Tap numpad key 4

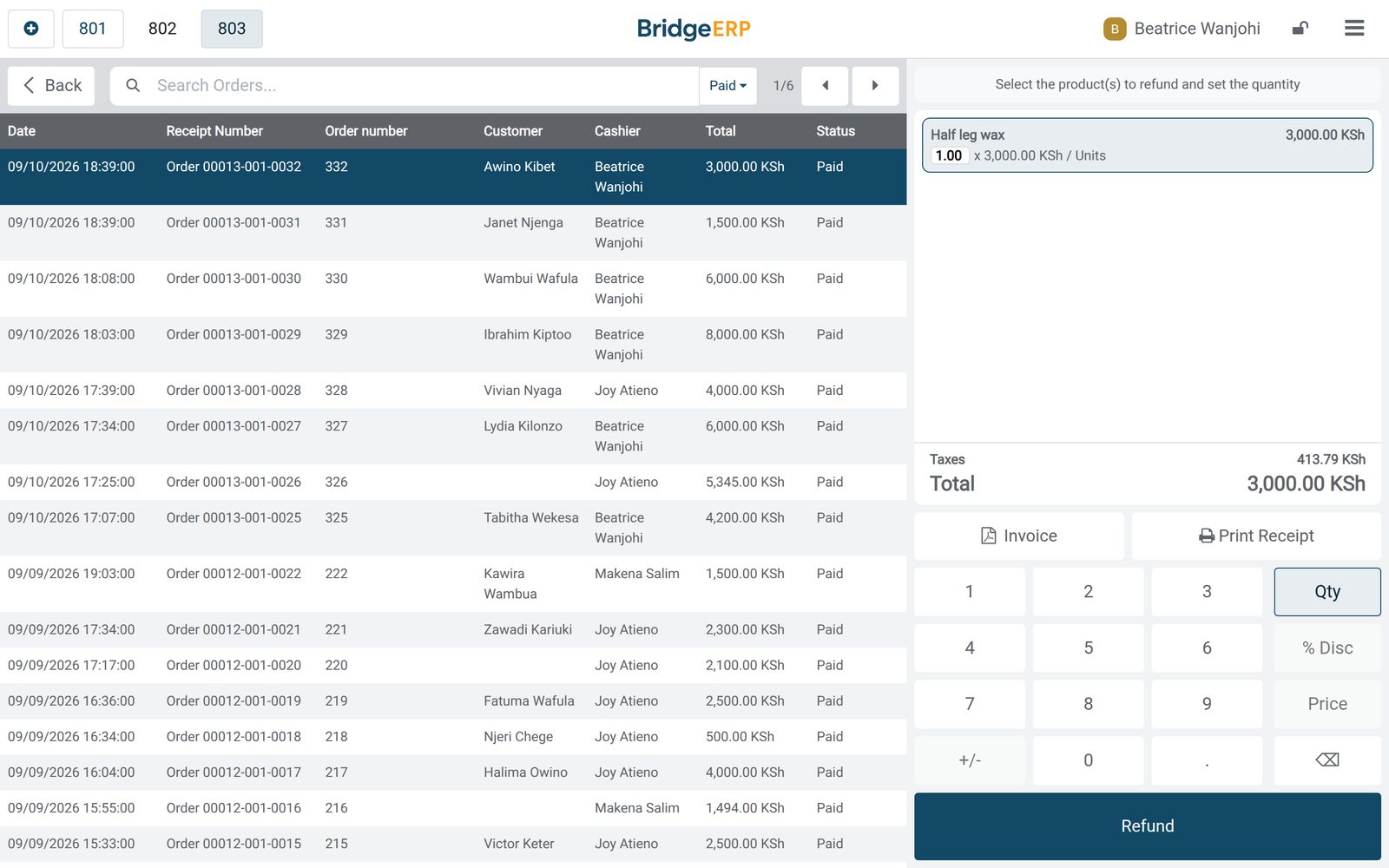coord(969,648)
